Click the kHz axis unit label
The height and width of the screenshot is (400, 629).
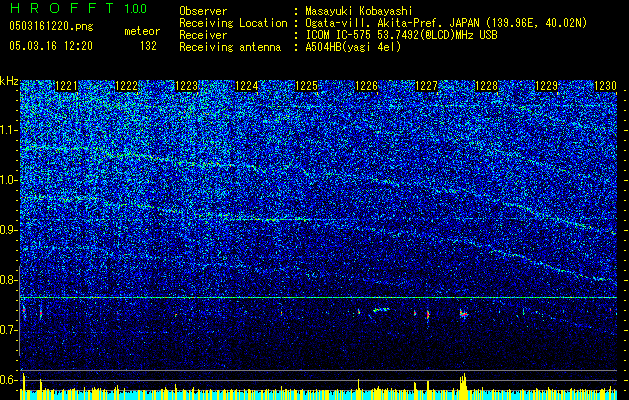(x=9, y=81)
